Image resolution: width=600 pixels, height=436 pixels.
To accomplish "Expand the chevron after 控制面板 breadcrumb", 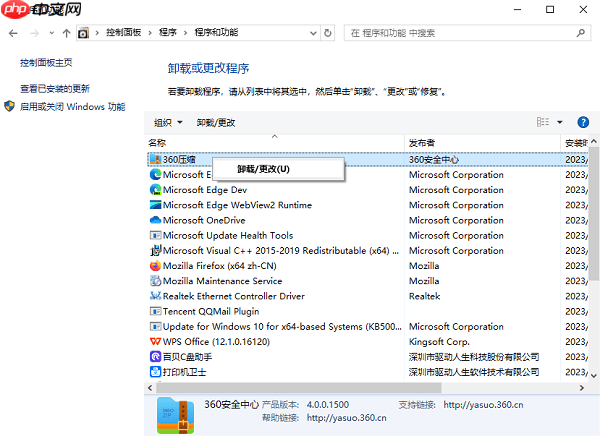I will 150,33.
